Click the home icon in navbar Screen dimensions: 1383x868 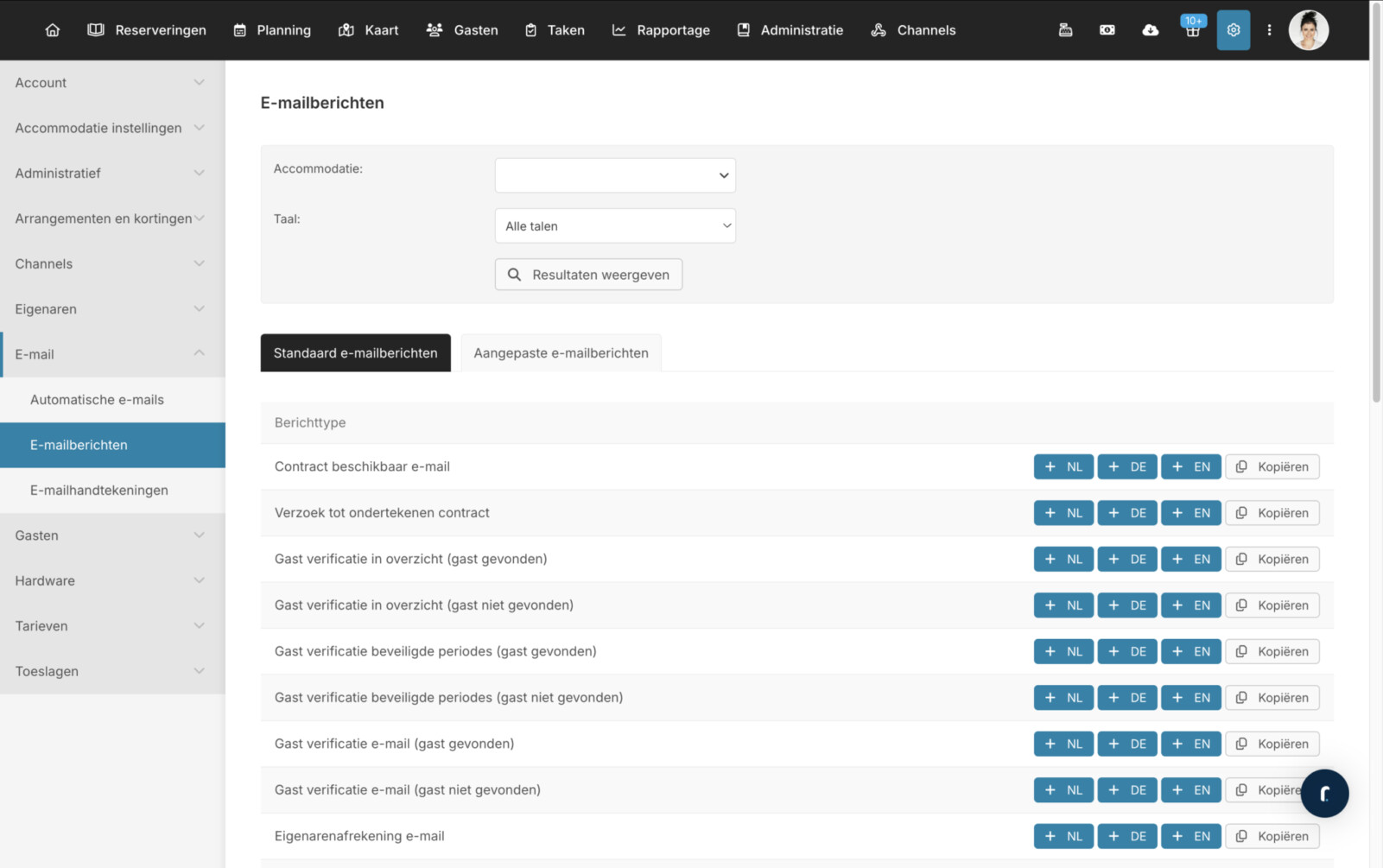pyautogui.click(x=53, y=30)
